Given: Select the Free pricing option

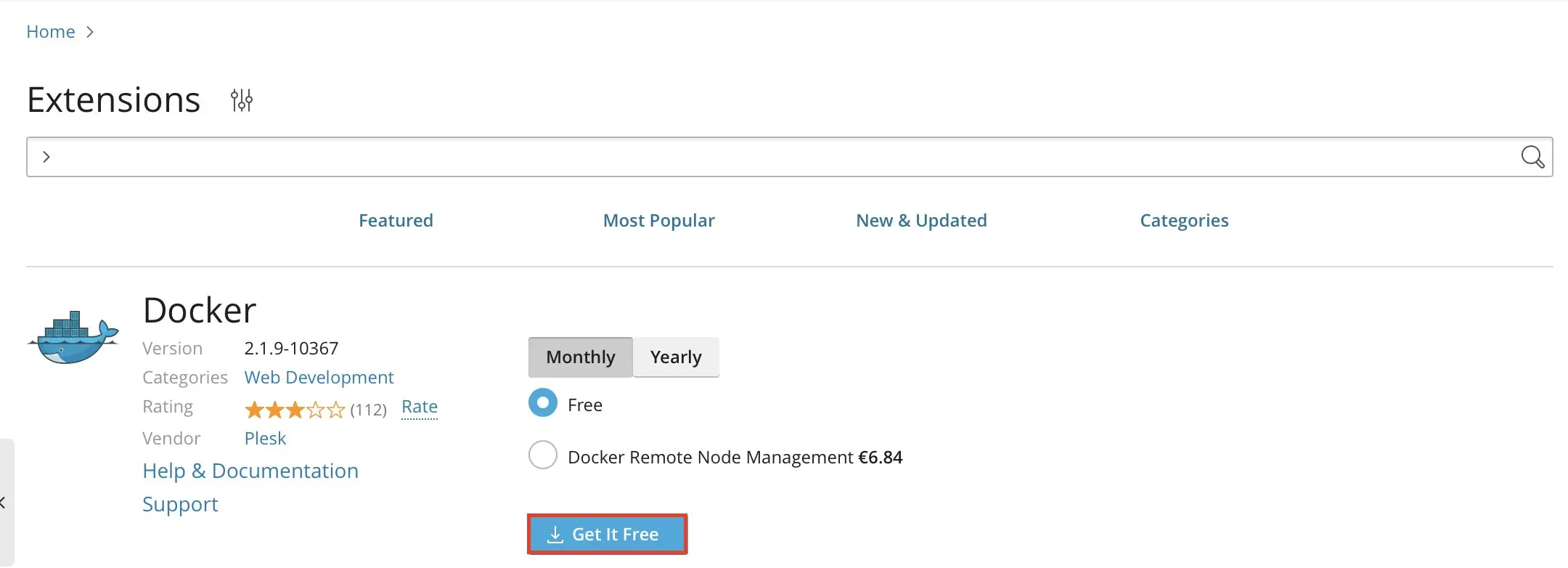Looking at the screenshot, I should click(x=542, y=403).
